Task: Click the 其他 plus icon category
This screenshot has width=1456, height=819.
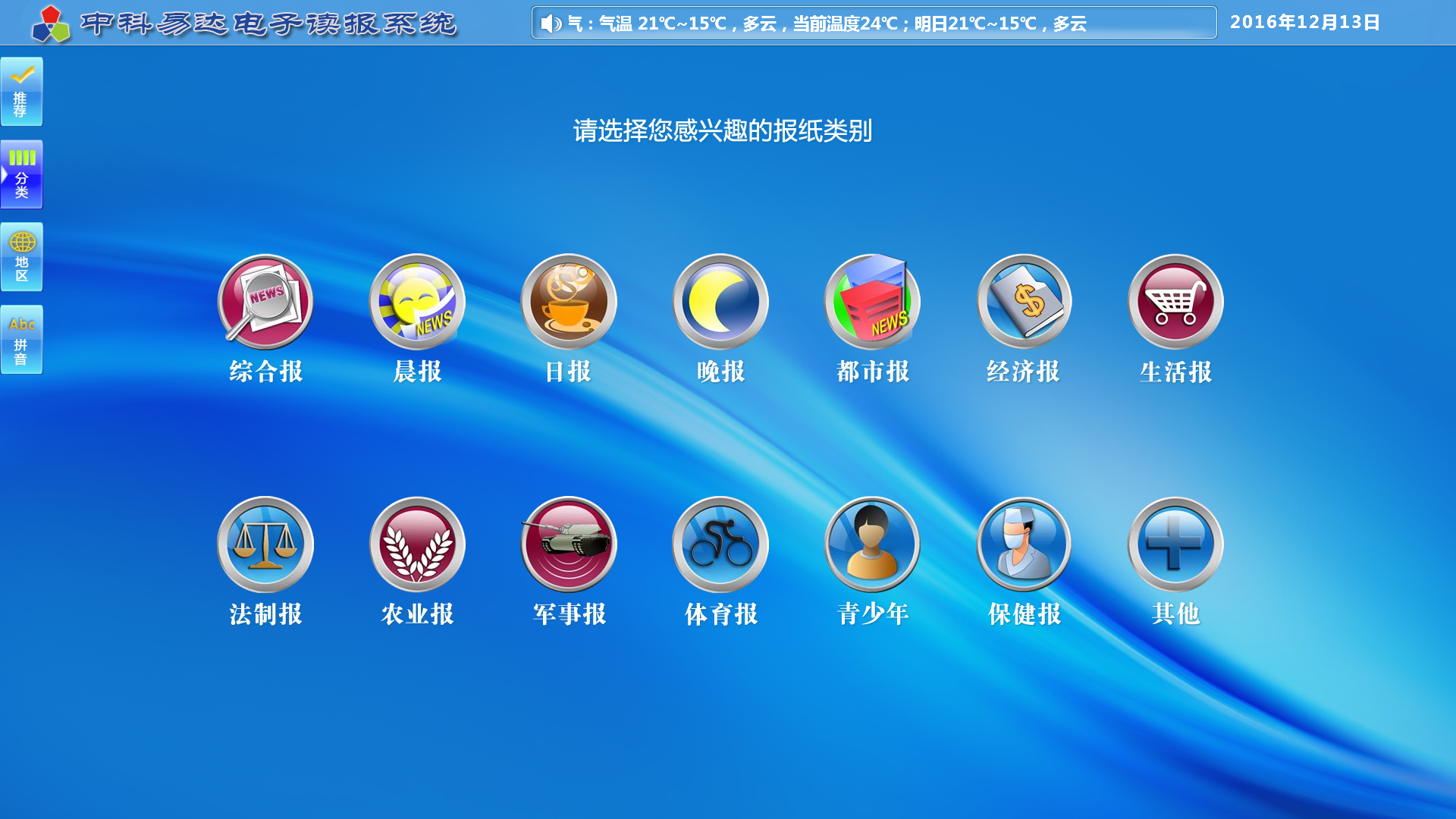Action: (x=1175, y=544)
